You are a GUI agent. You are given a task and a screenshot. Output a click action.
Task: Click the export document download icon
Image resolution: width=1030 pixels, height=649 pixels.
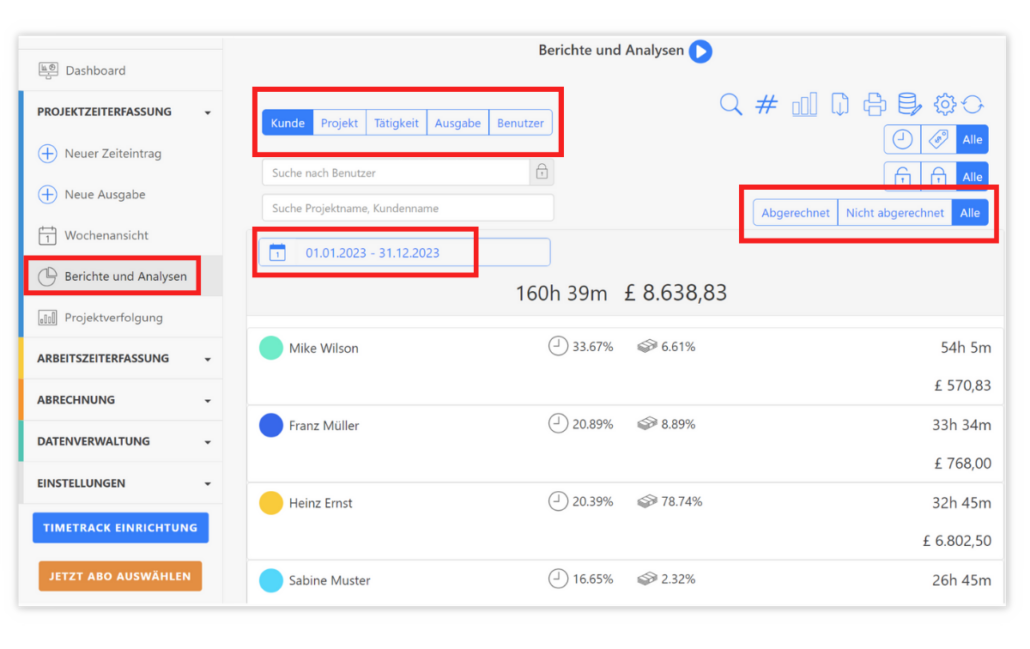(x=840, y=104)
